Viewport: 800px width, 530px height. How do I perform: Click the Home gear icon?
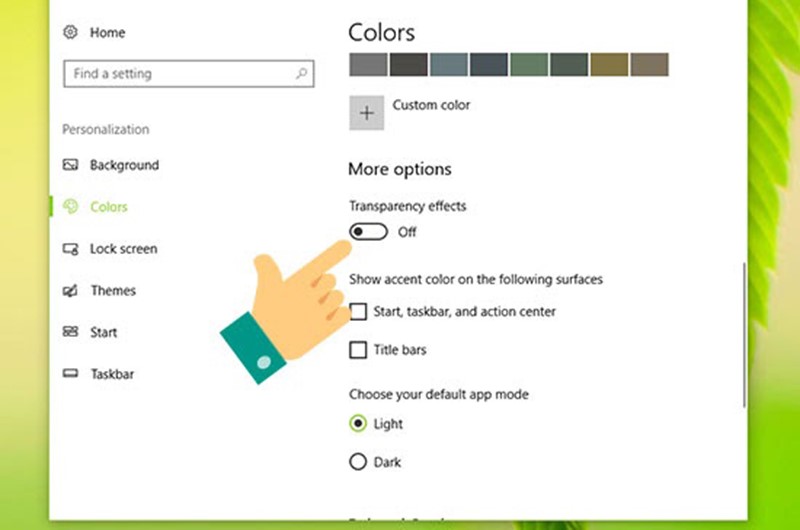pos(70,32)
